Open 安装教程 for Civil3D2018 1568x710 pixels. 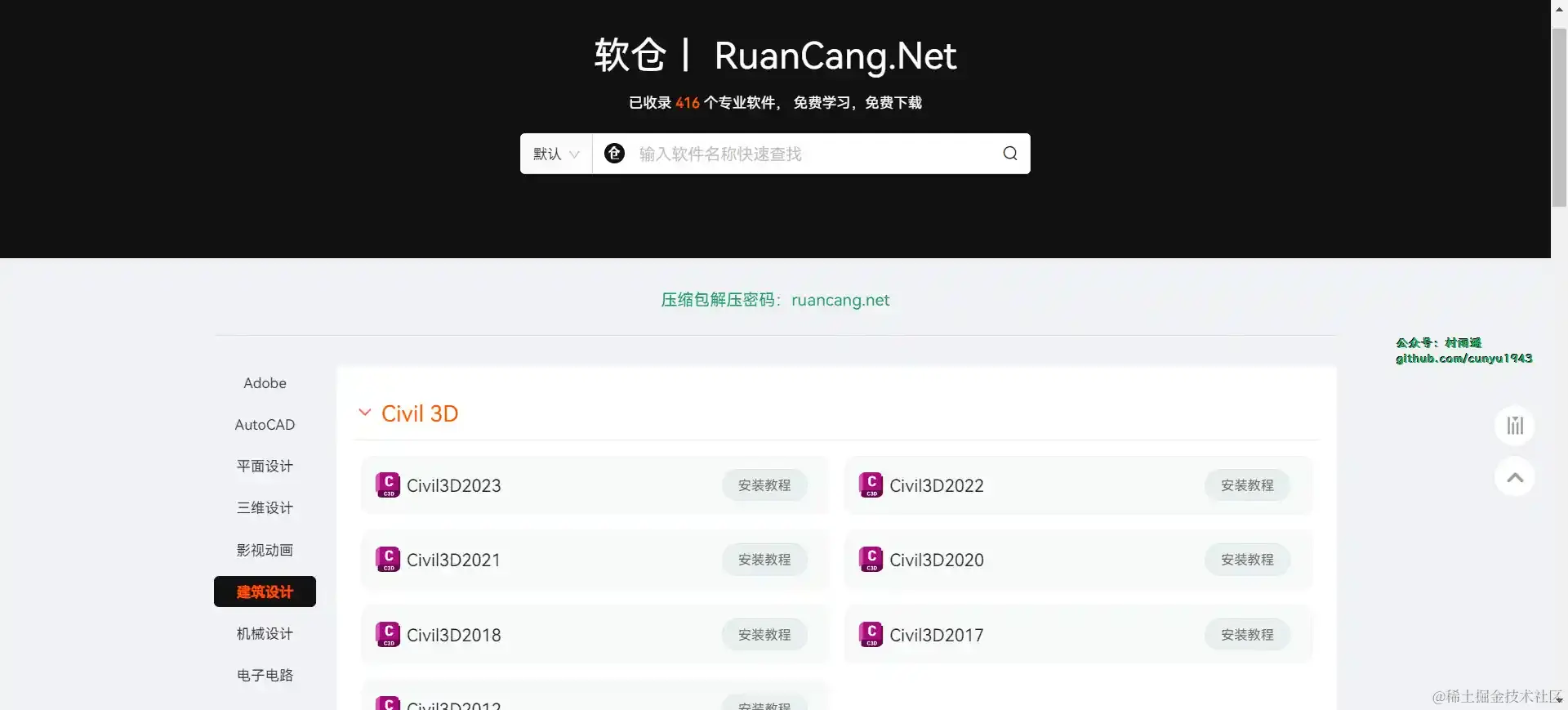764,635
